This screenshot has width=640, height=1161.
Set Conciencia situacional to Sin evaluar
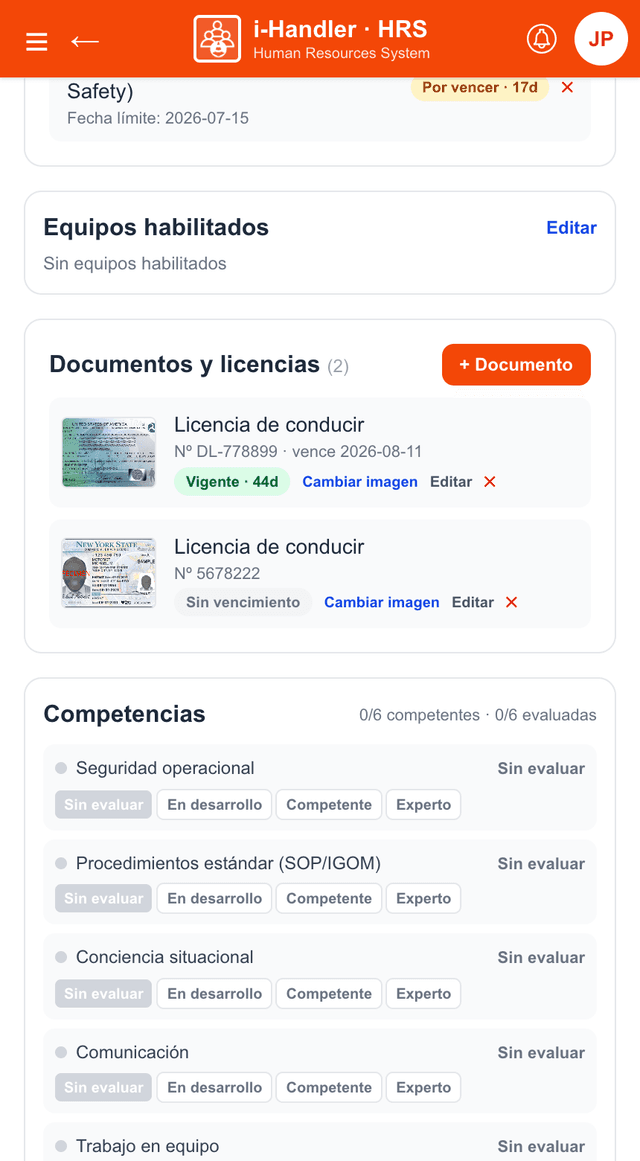[104, 994]
